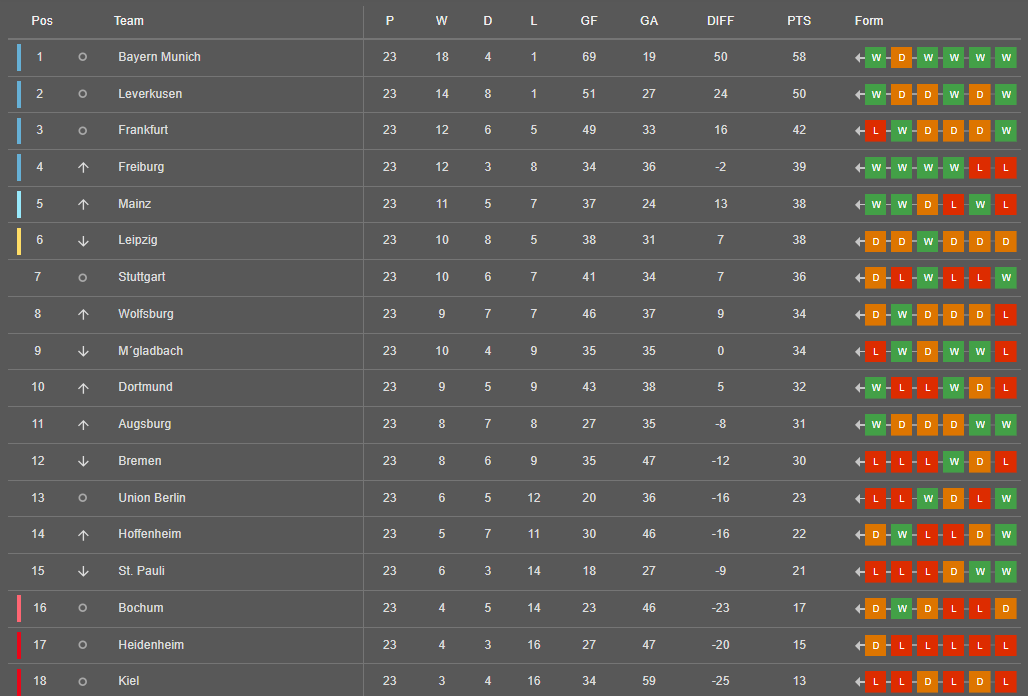The image size is (1028, 696).
Task: Select the green W badge in Bochum's form
Action: [x=901, y=608]
